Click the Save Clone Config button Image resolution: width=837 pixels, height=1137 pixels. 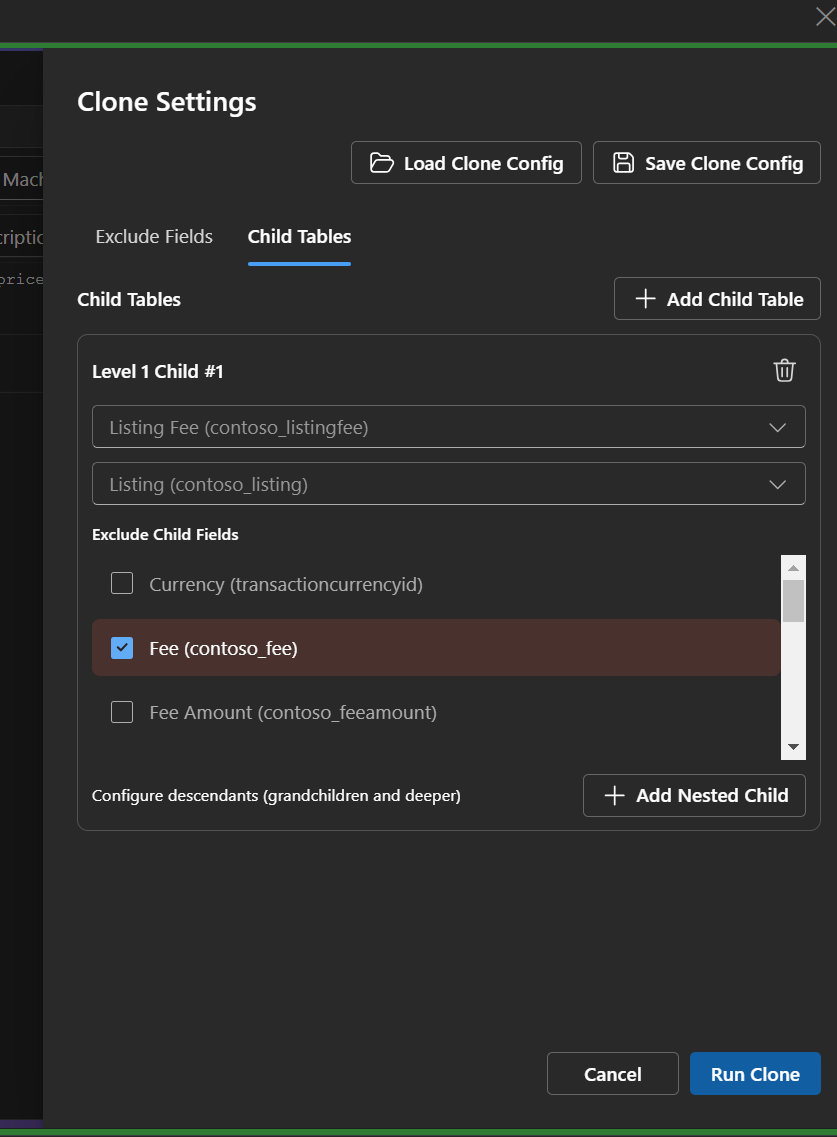[x=707, y=162]
